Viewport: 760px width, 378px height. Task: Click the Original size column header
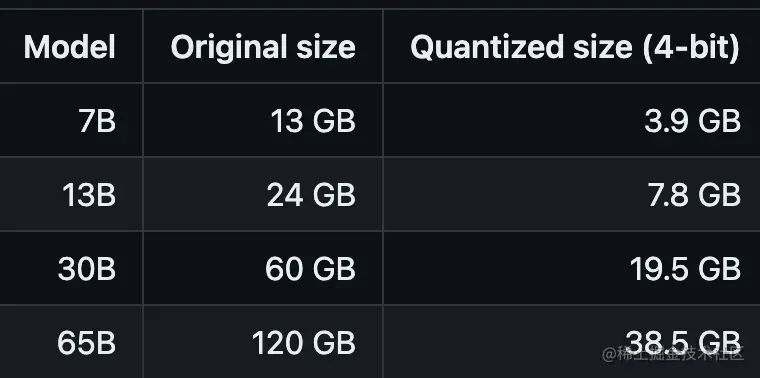coord(263,47)
